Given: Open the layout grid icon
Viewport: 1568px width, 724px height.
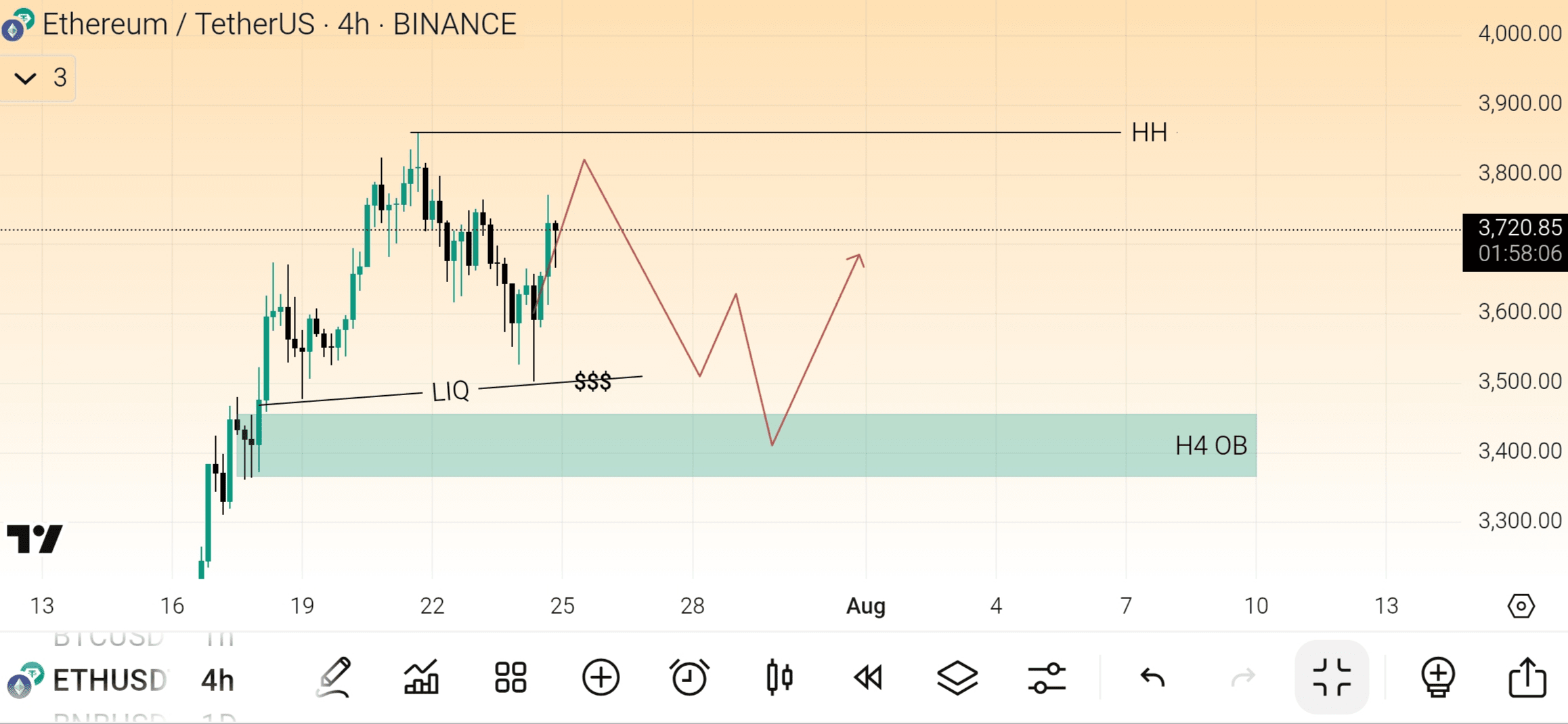Looking at the screenshot, I should tap(510, 677).
